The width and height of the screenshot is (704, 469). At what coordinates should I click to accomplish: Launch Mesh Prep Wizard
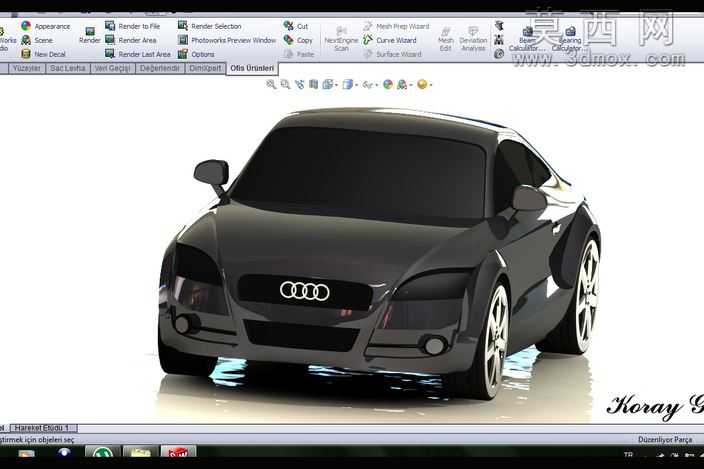click(396, 26)
